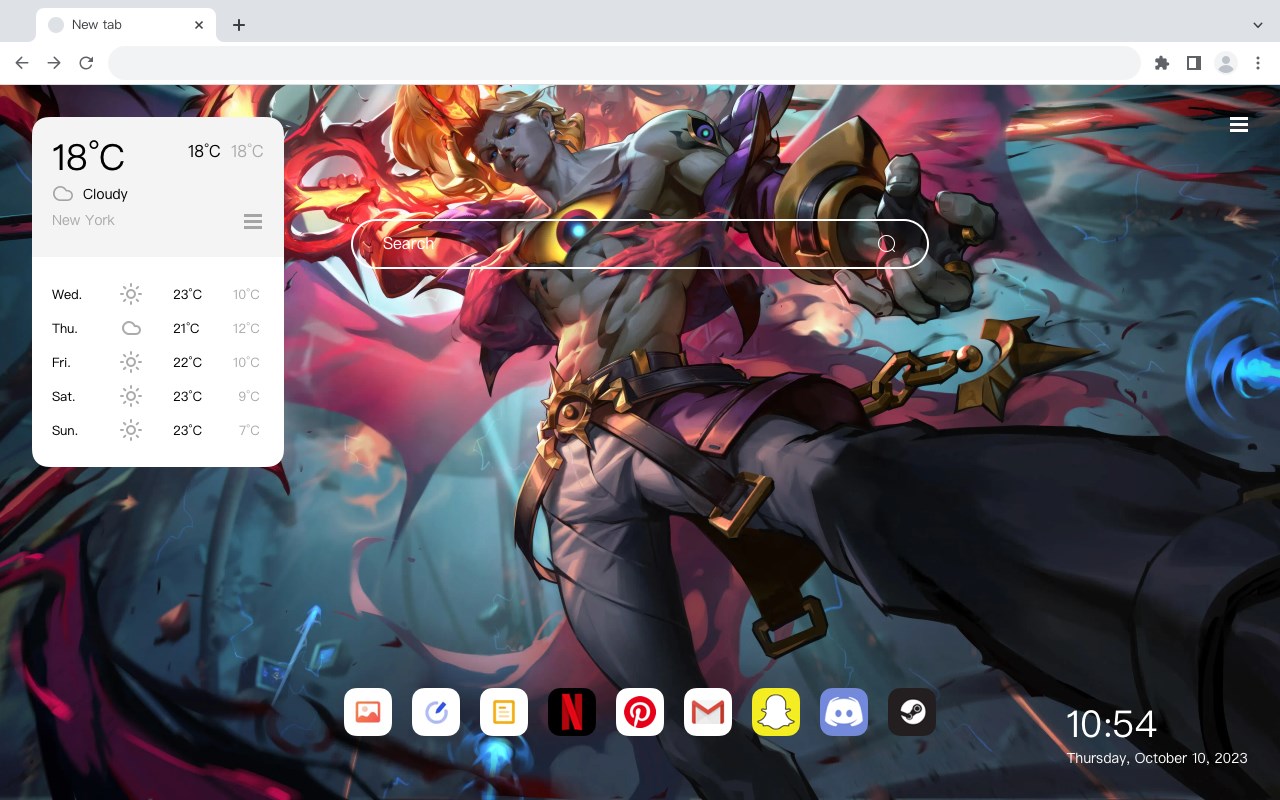Viewport: 1280px width, 800px height.
Task: Click the Thursday, October 10, 2023 date
Action: [x=1157, y=758]
